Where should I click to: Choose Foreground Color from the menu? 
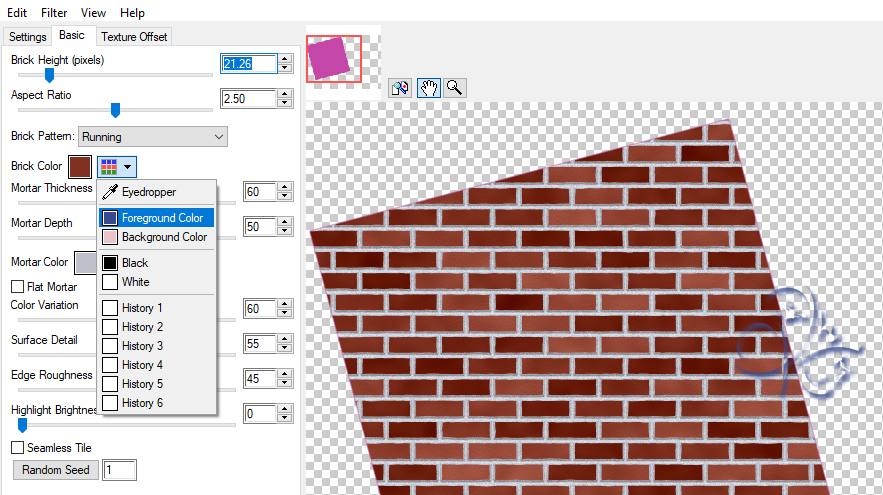pyautogui.click(x=157, y=218)
